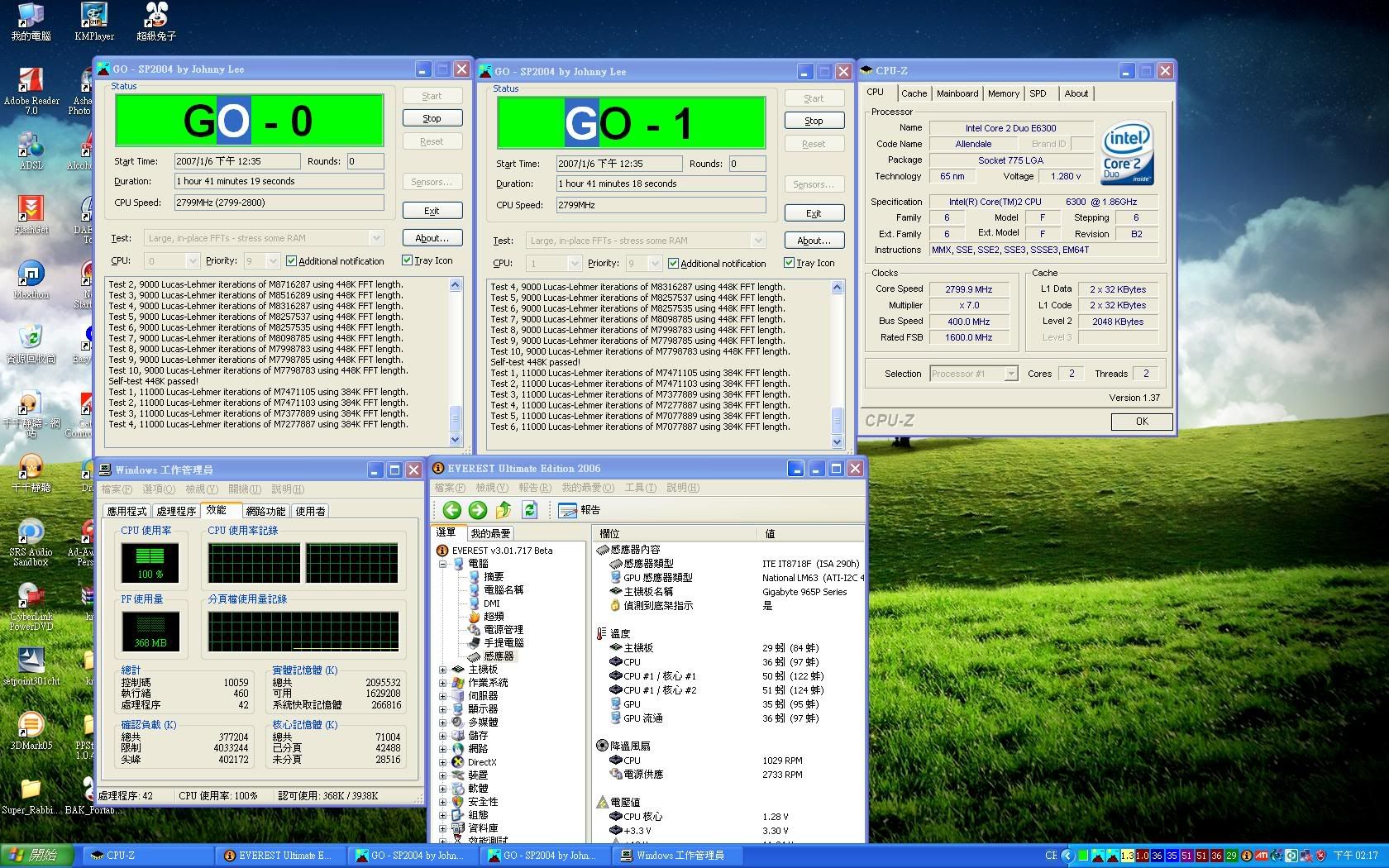Viewport: 1389px width, 868px height.
Task: Click Intel Core 2 Duo logo in CPU-Z
Action: 1127,154
